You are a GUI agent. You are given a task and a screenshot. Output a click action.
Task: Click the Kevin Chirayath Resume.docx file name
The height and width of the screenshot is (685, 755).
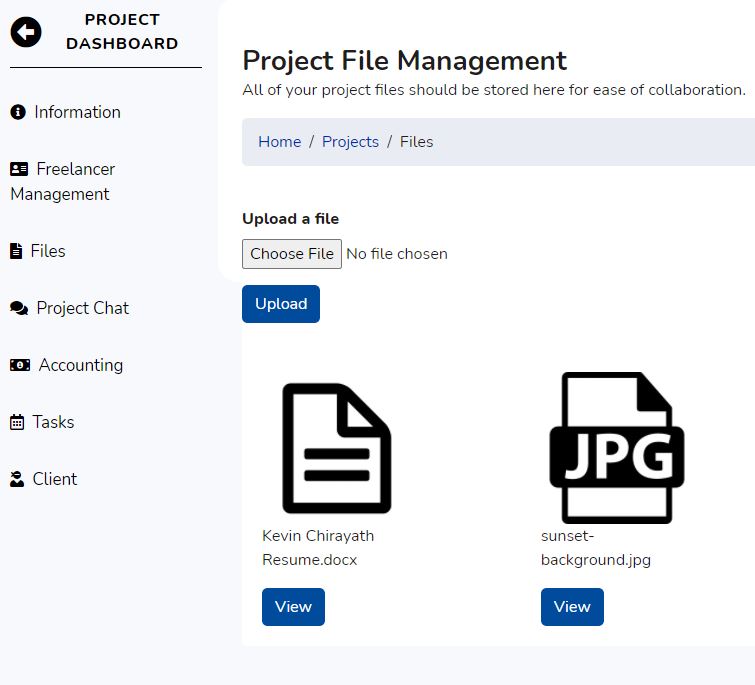coord(317,548)
